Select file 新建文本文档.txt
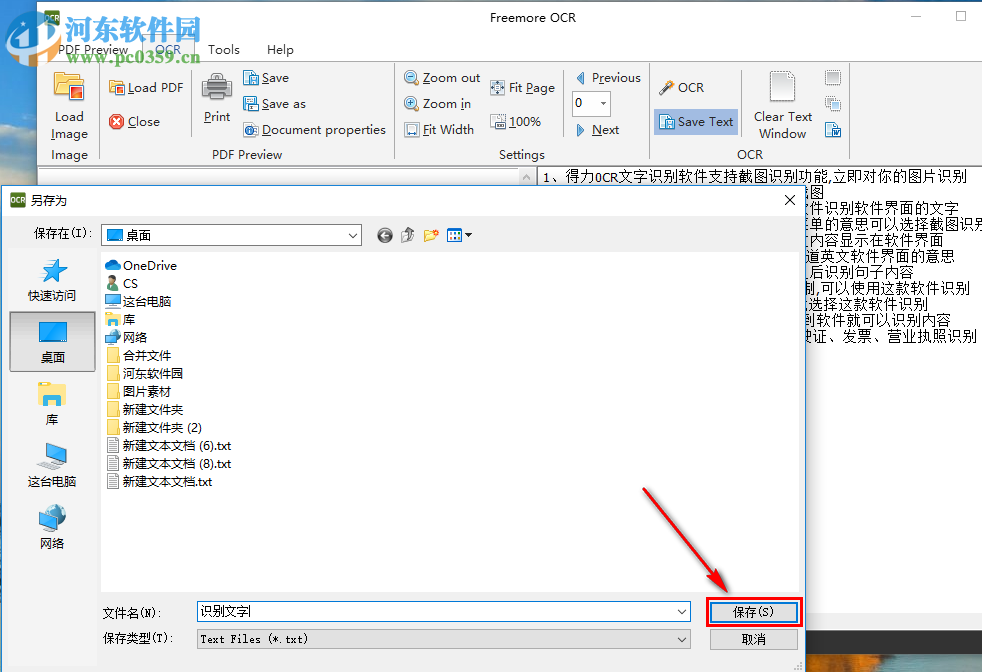Viewport: 982px width, 672px height. (160, 482)
